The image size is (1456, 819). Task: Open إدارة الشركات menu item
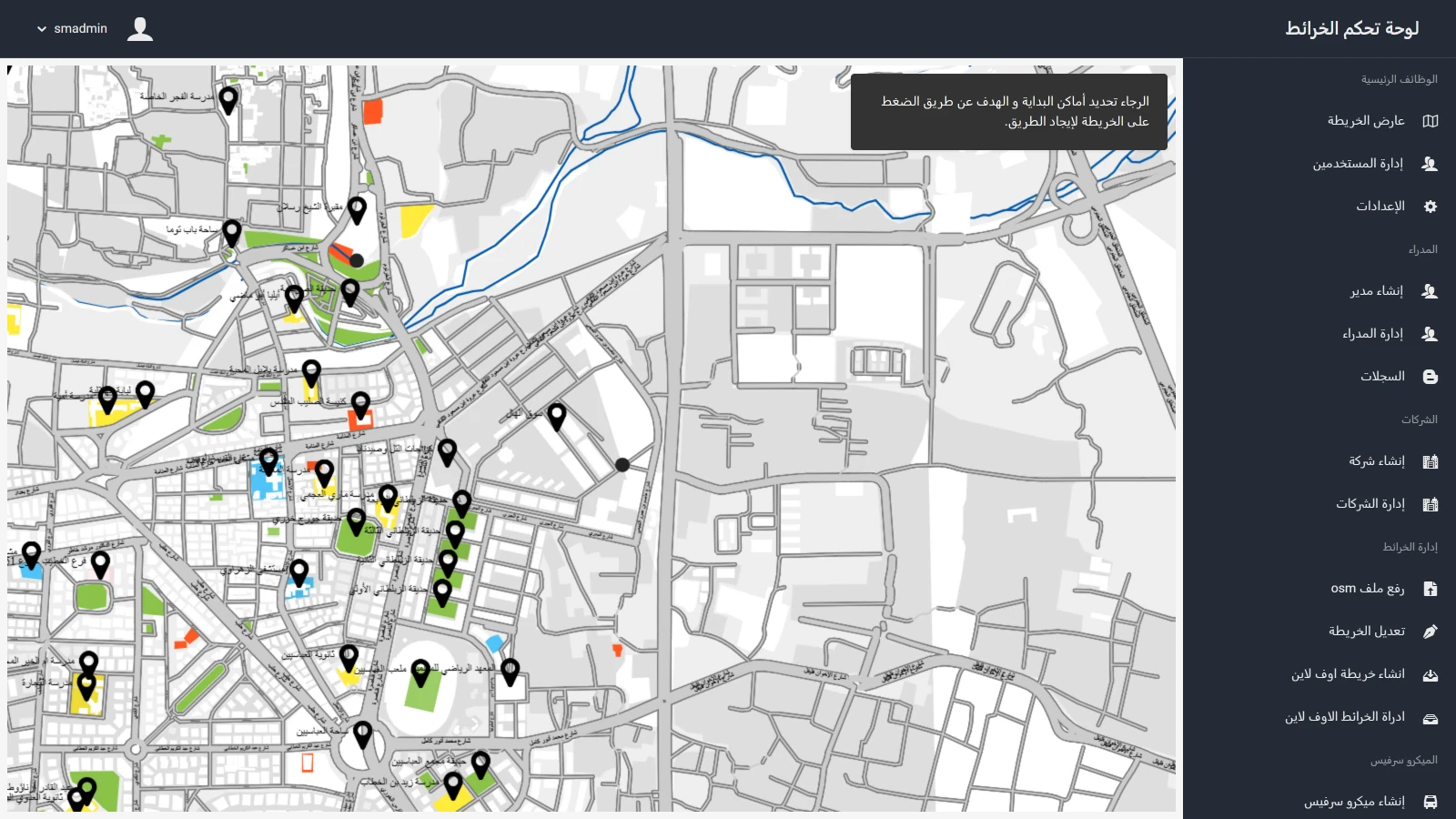(1370, 504)
